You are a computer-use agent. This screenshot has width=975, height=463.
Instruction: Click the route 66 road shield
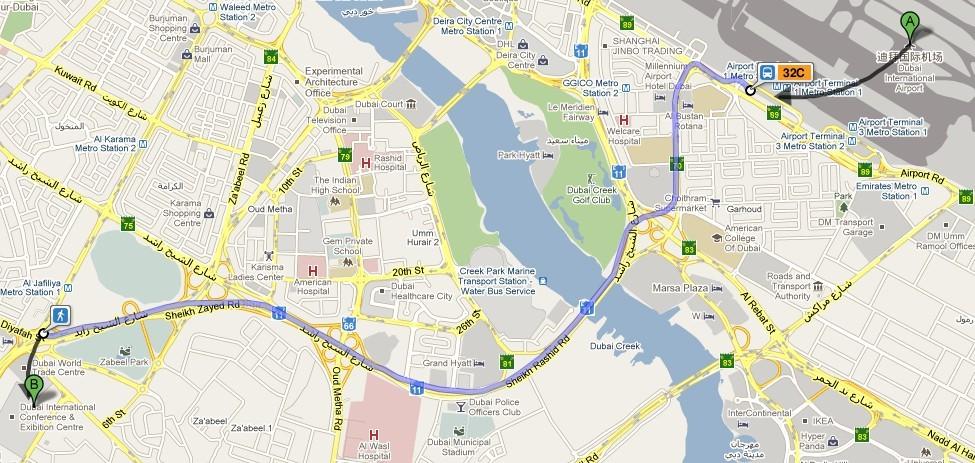tap(349, 324)
